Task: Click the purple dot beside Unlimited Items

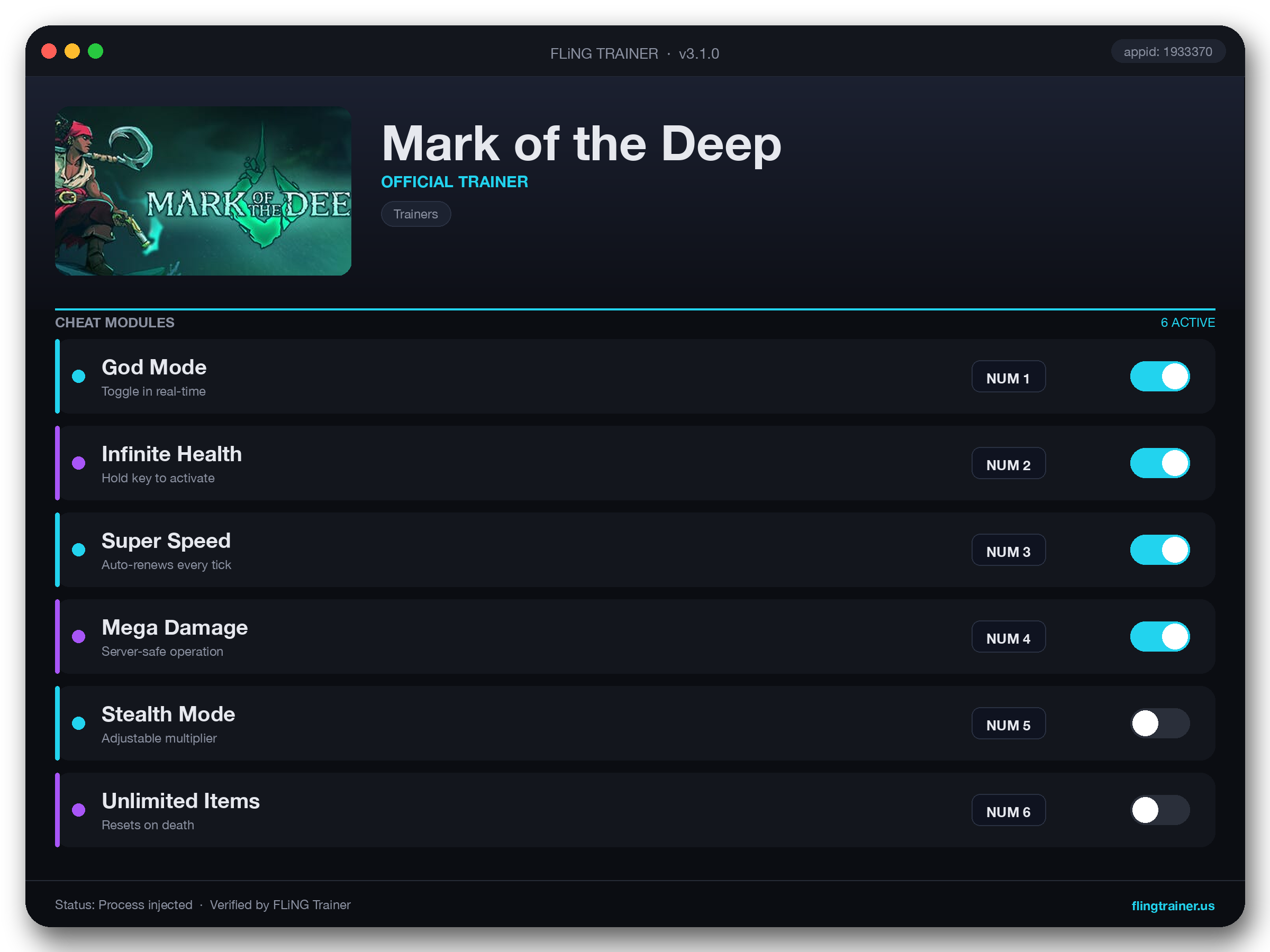Action: (79, 810)
